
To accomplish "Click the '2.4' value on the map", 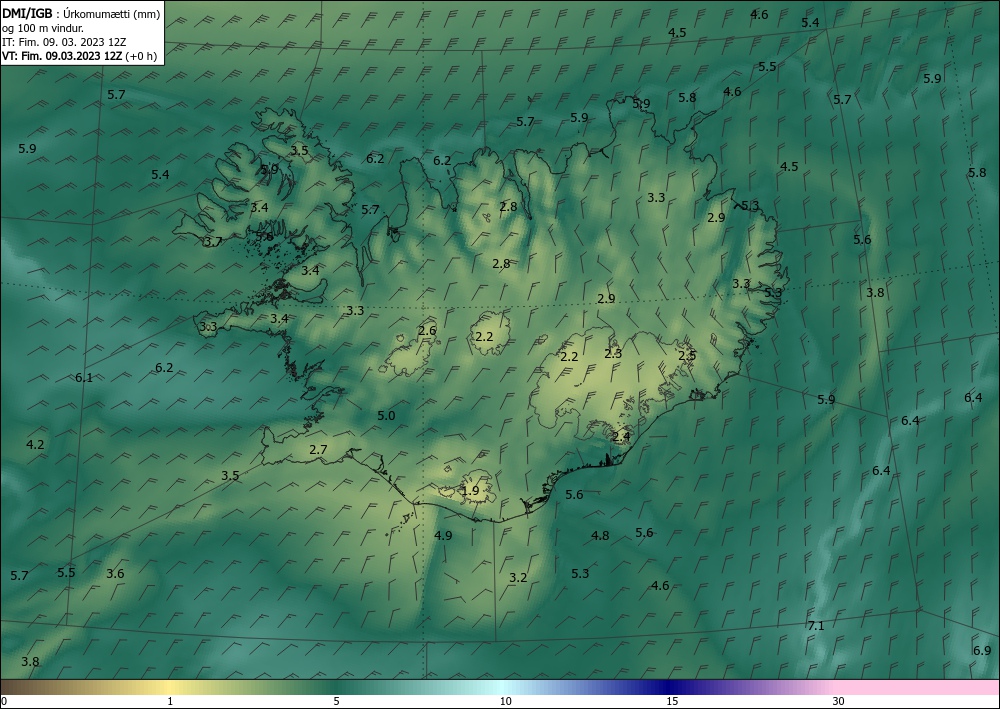I will [x=621, y=437].
